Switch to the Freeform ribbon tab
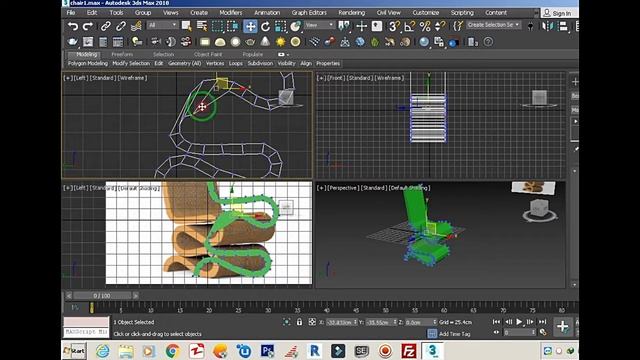 coord(122,54)
